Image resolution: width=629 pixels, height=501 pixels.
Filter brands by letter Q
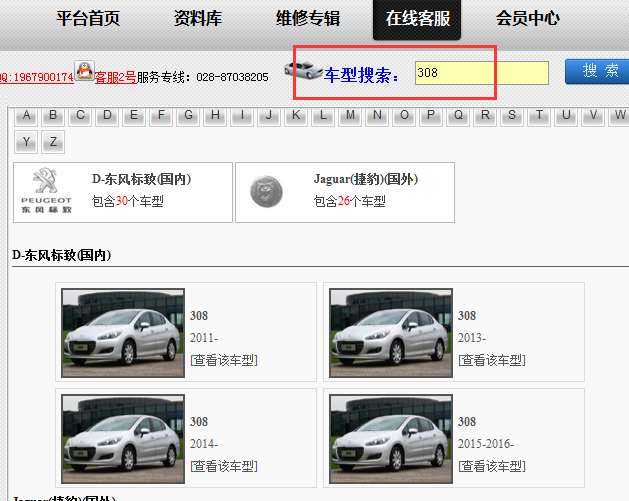[458, 116]
